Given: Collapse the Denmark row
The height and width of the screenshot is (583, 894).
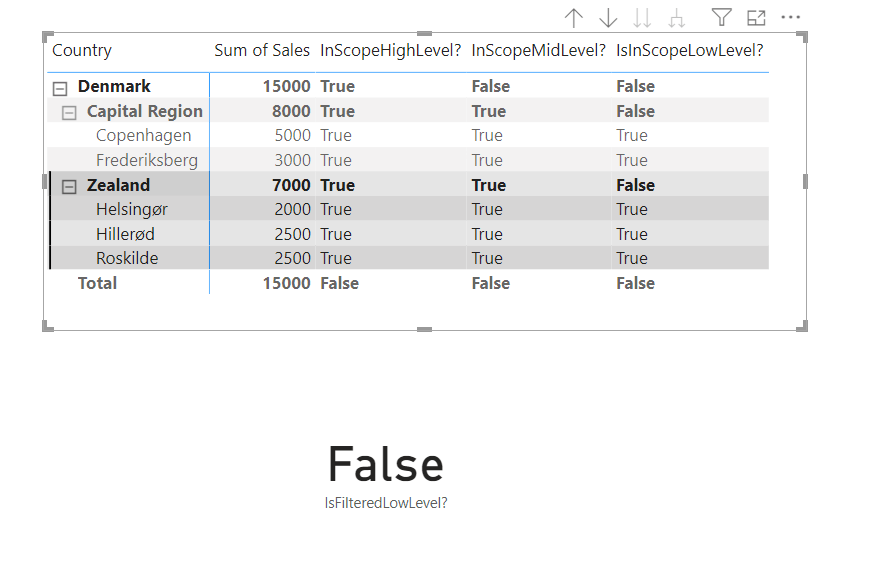Looking at the screenshot, I should click(x=60, y=88).
